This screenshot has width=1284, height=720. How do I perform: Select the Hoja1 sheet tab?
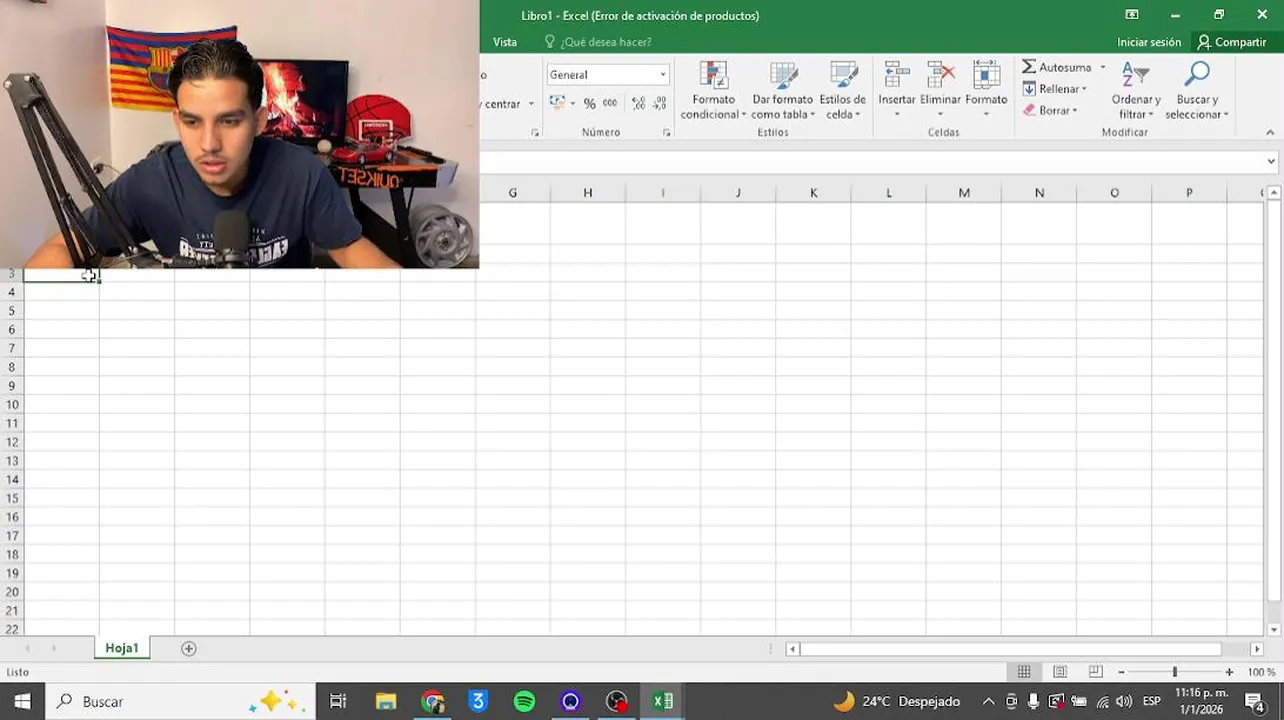(122, 649)
